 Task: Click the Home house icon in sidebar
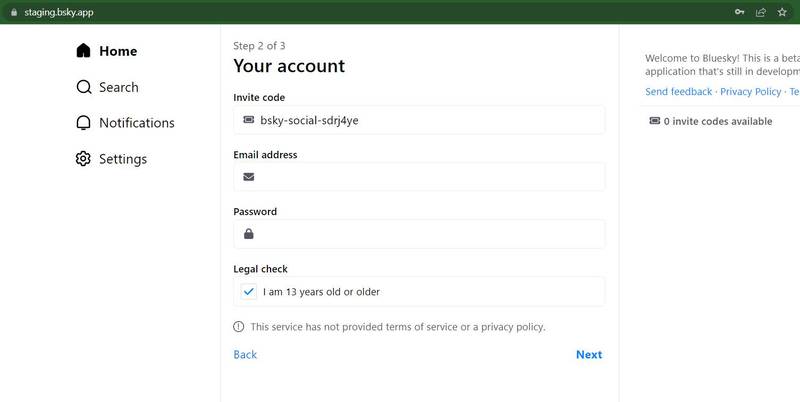pos(83,51)
